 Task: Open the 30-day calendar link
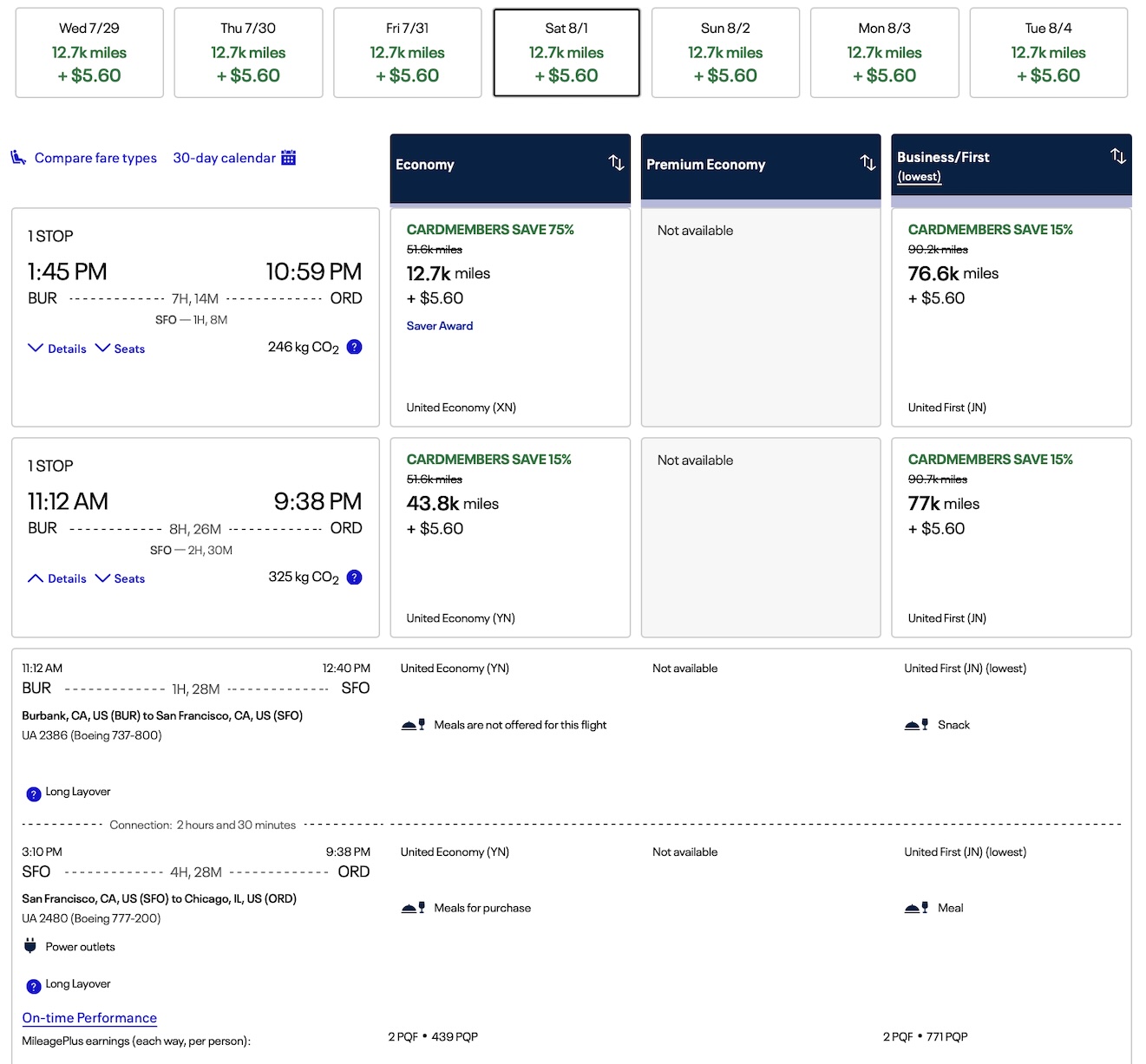click(x=224, y=158)
